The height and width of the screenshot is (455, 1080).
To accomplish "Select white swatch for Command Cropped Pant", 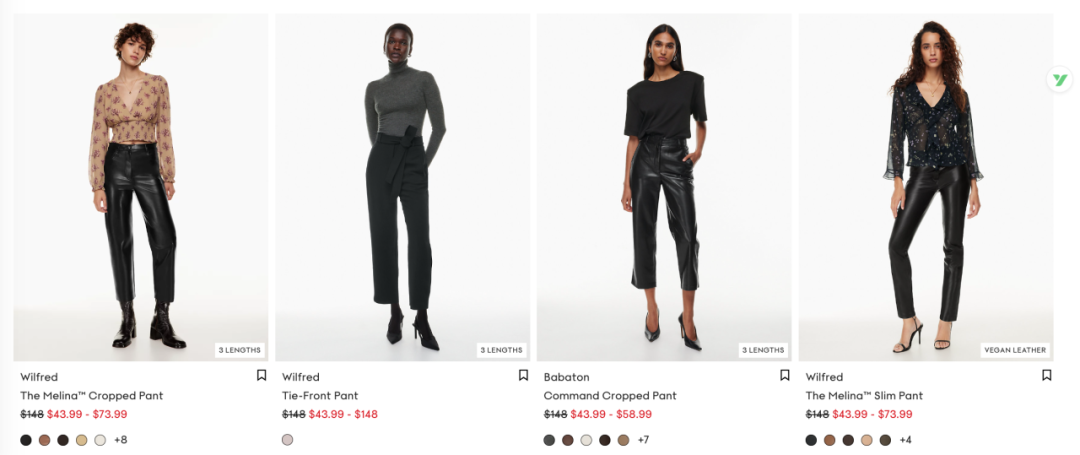I will pos(586,440).
